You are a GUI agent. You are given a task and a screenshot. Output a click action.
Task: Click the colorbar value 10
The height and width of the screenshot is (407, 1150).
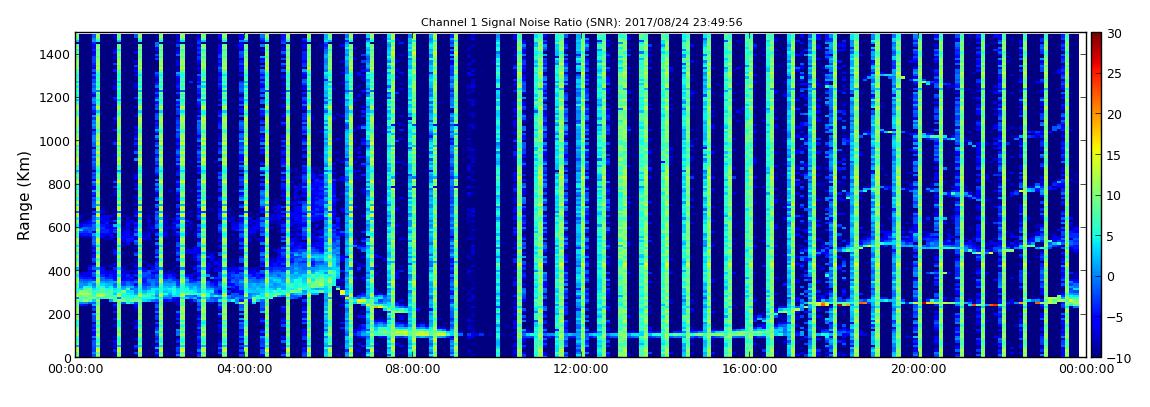pos(1114,195)
